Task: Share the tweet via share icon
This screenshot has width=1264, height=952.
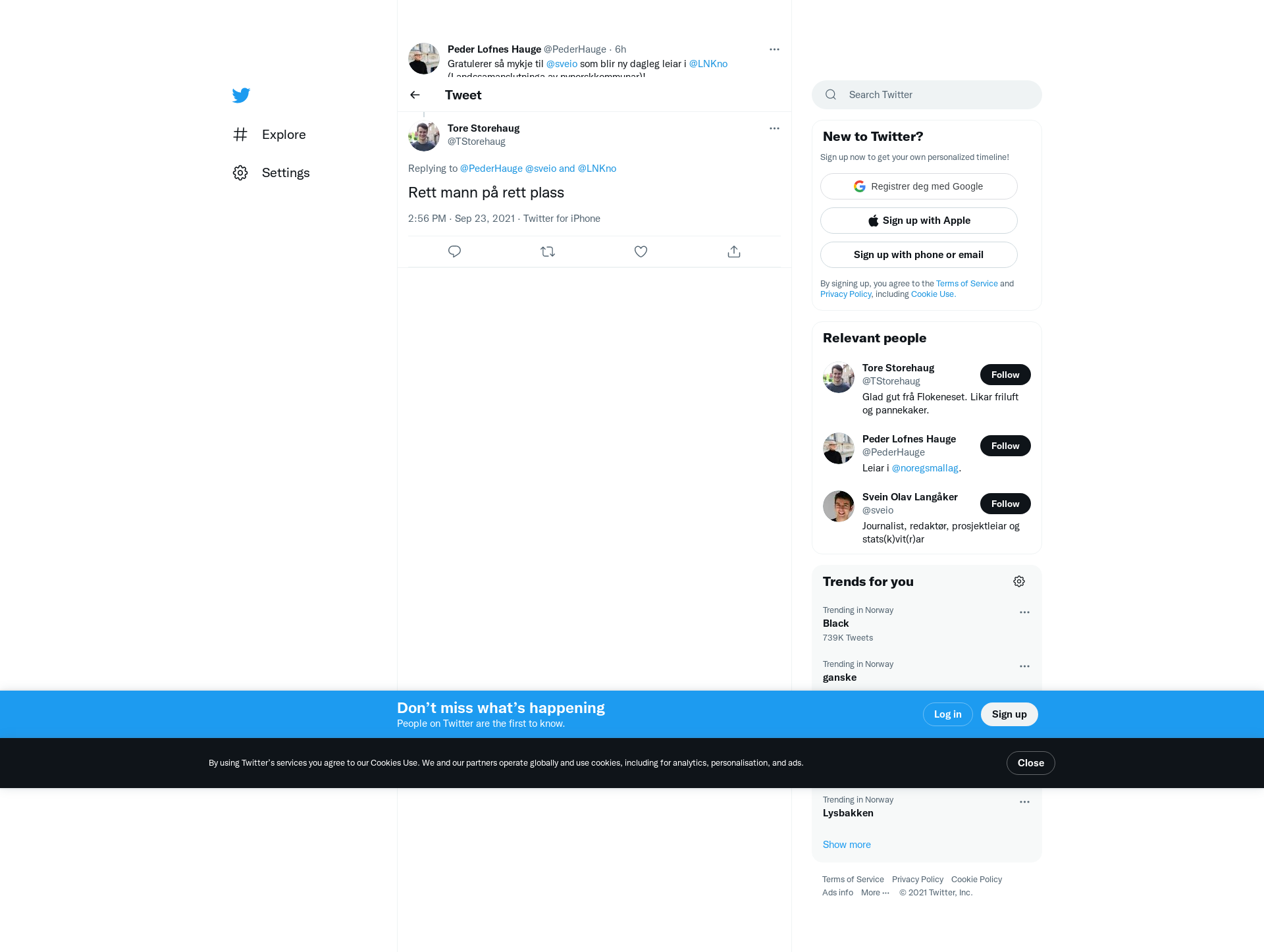Action: point(734,251)
